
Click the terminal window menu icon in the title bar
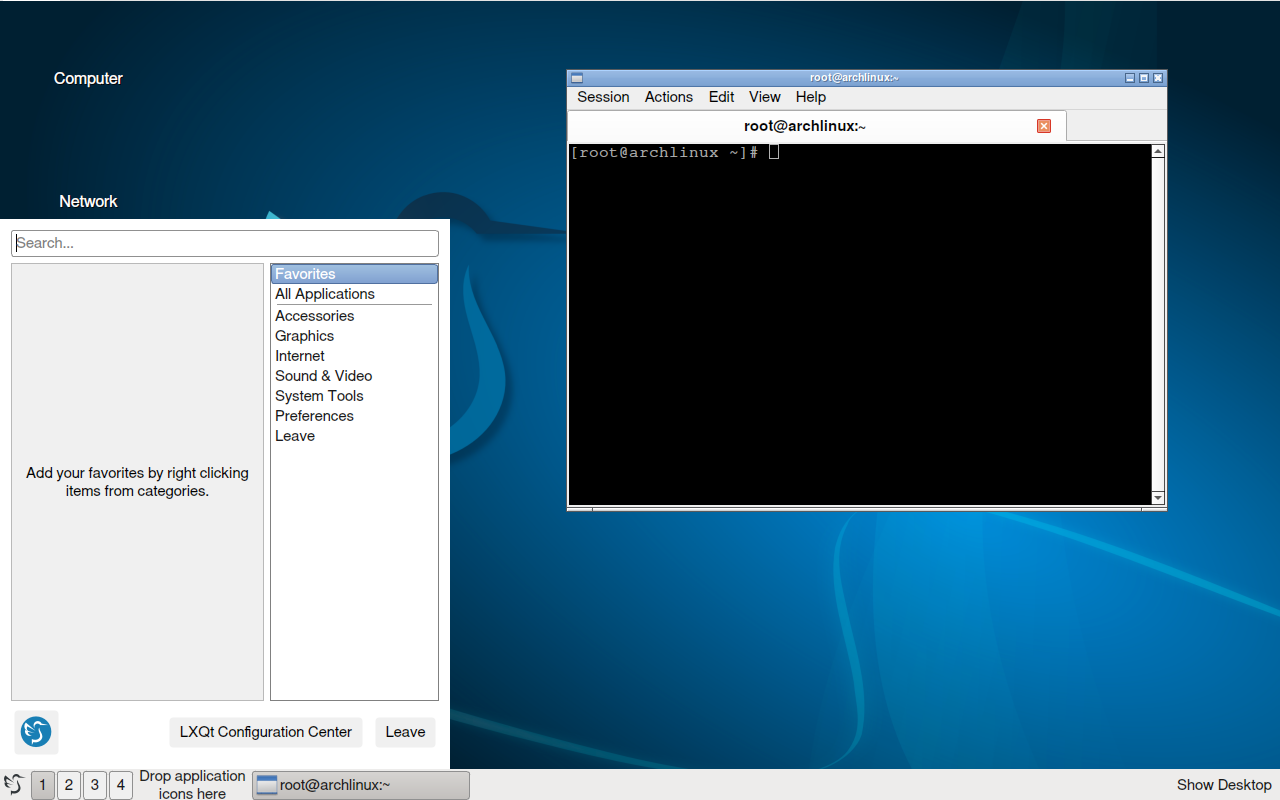(x=576, y=78)
